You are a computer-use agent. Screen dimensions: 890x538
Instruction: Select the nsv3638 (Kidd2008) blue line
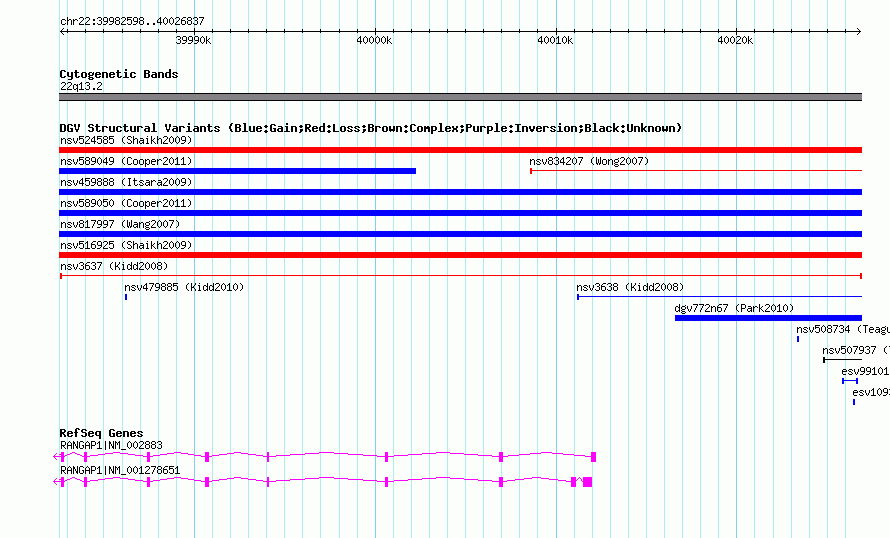[719, 297]
